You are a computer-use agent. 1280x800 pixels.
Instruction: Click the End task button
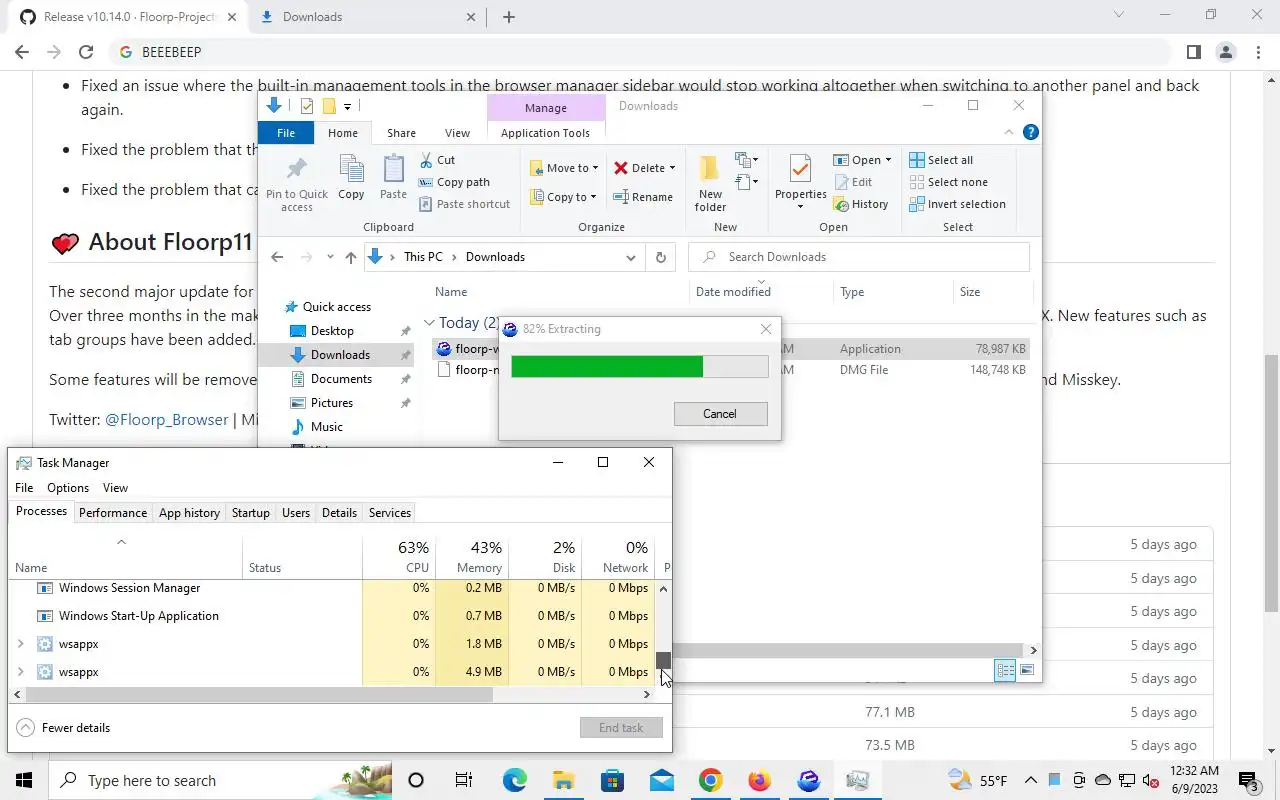(x=621, y=728)
